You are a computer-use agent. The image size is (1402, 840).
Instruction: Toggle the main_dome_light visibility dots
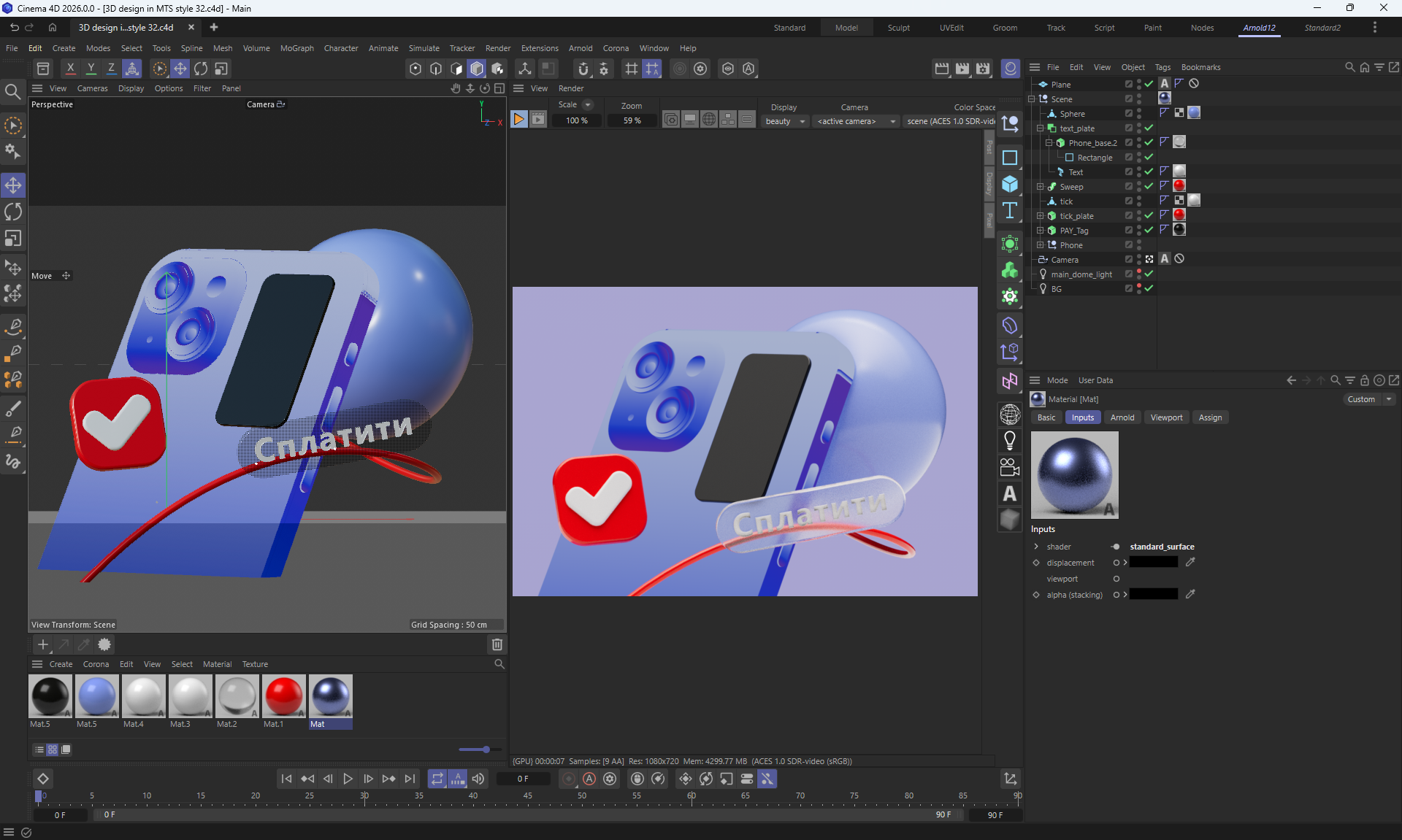coord(1139,274)
